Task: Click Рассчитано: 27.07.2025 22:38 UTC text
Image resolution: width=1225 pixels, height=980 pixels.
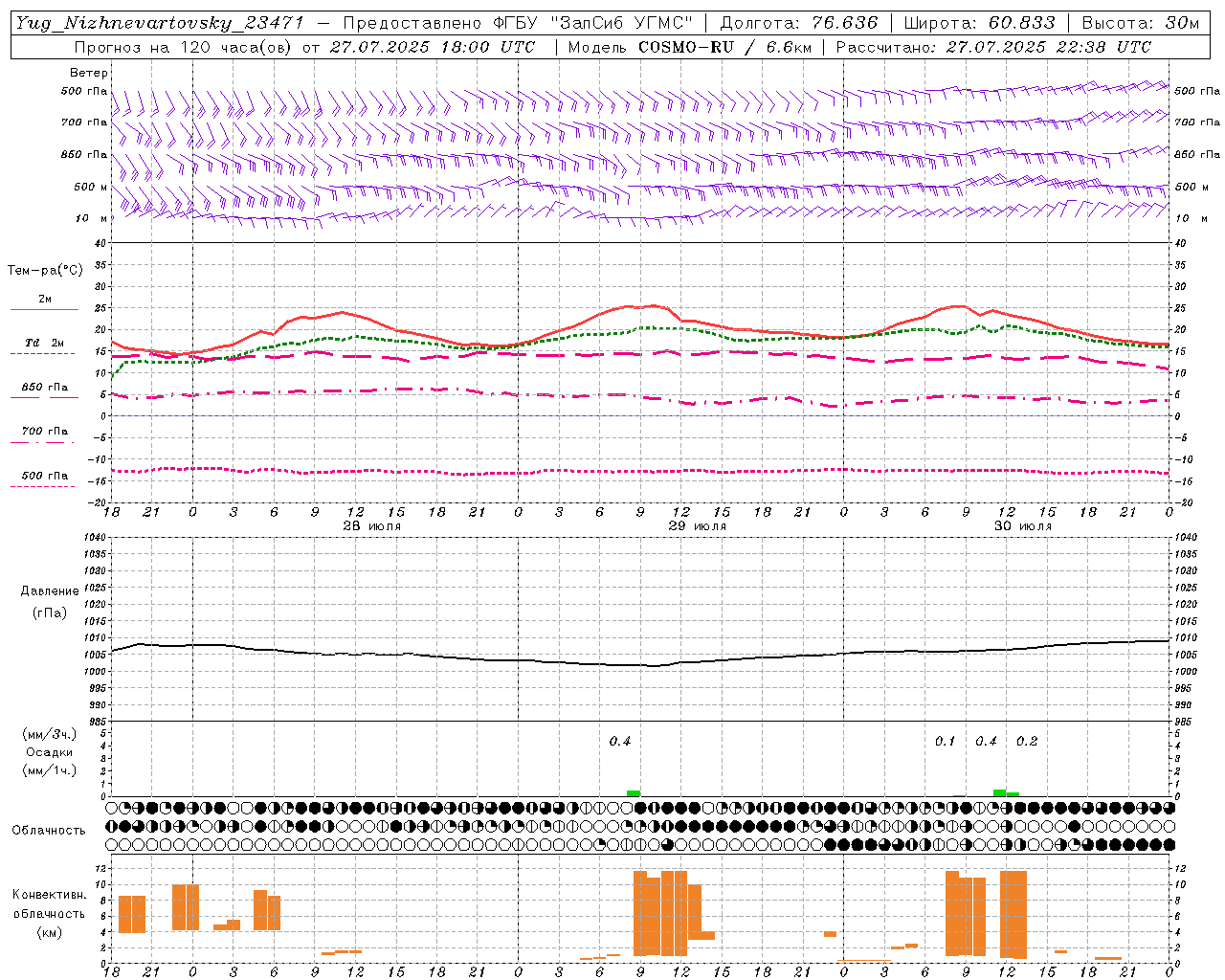Action: [x=993, y=47]
